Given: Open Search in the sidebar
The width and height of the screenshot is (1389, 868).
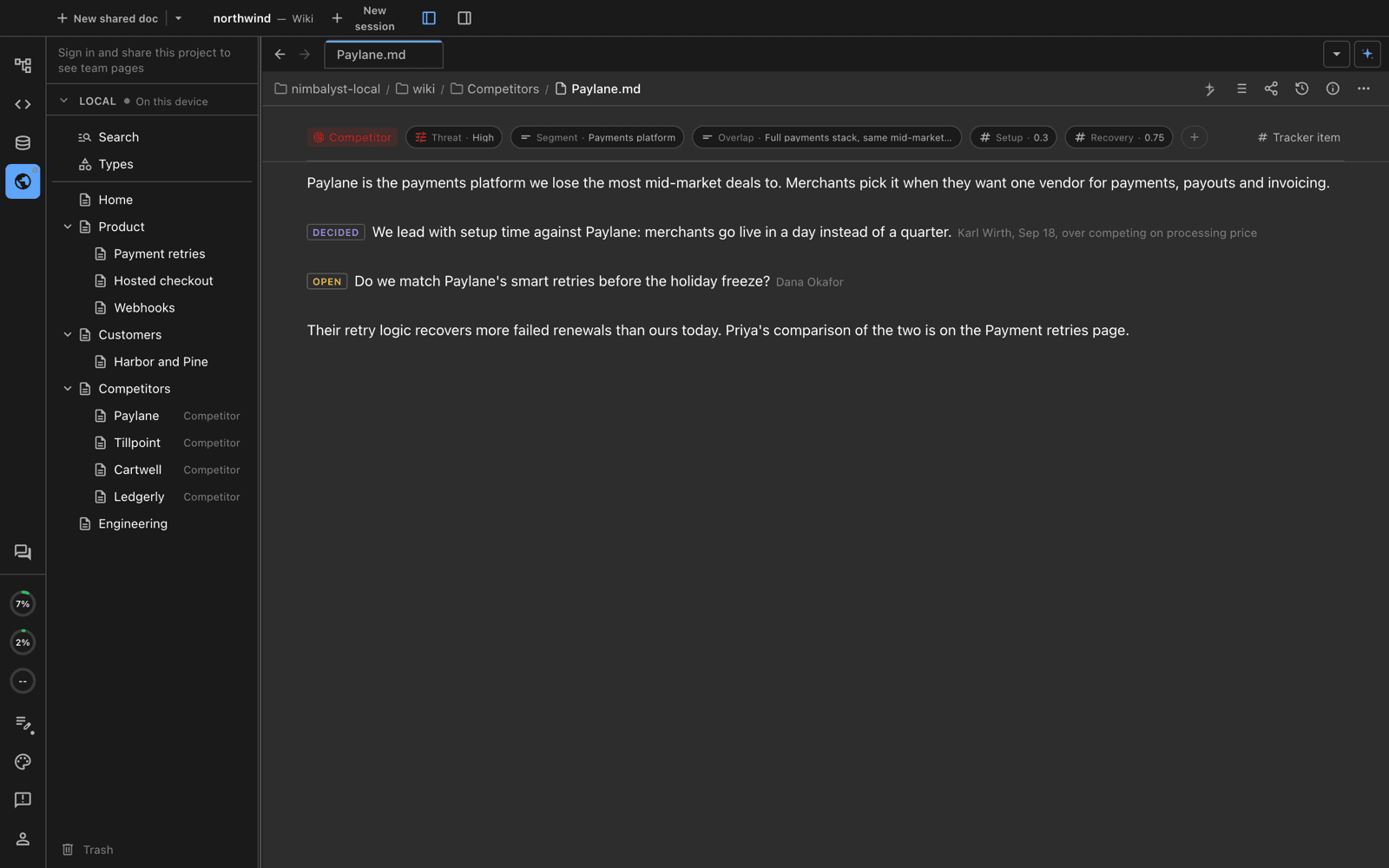Looking at the screenshot, I should pyautogui.click(x=153, y=137).
